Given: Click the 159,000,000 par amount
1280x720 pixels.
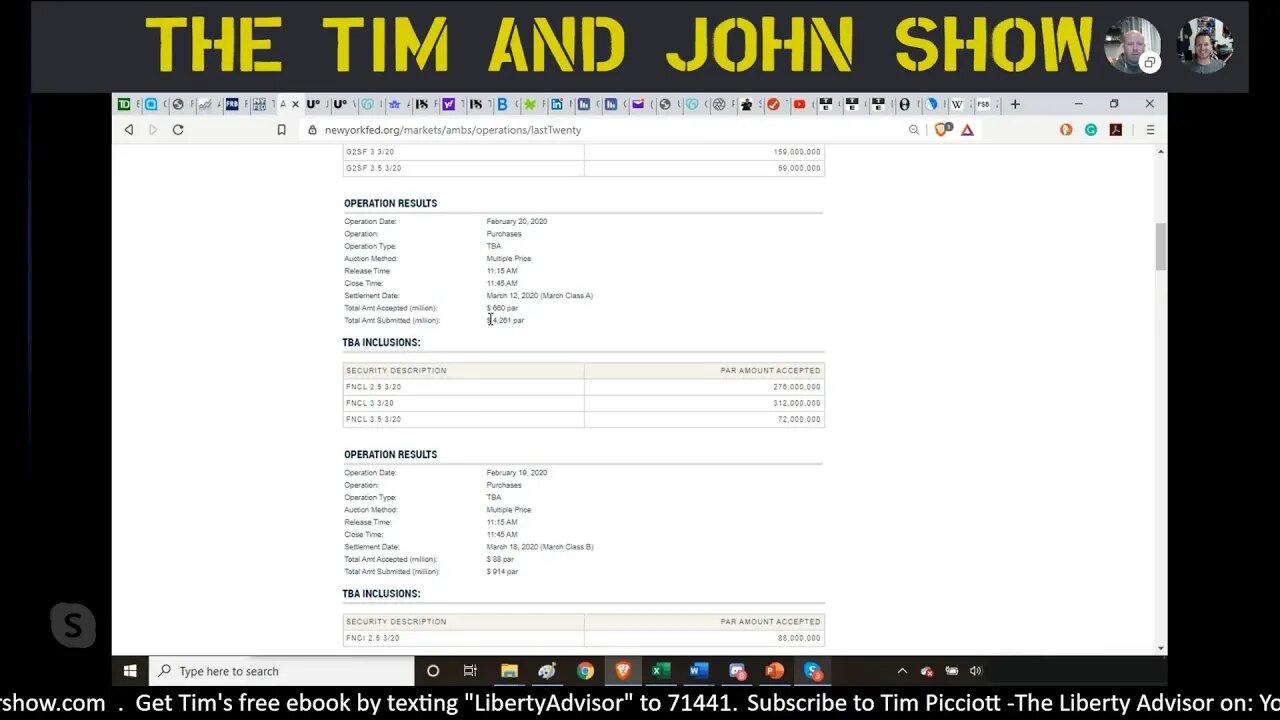Looking at the screenshot, I should [797, 152].
